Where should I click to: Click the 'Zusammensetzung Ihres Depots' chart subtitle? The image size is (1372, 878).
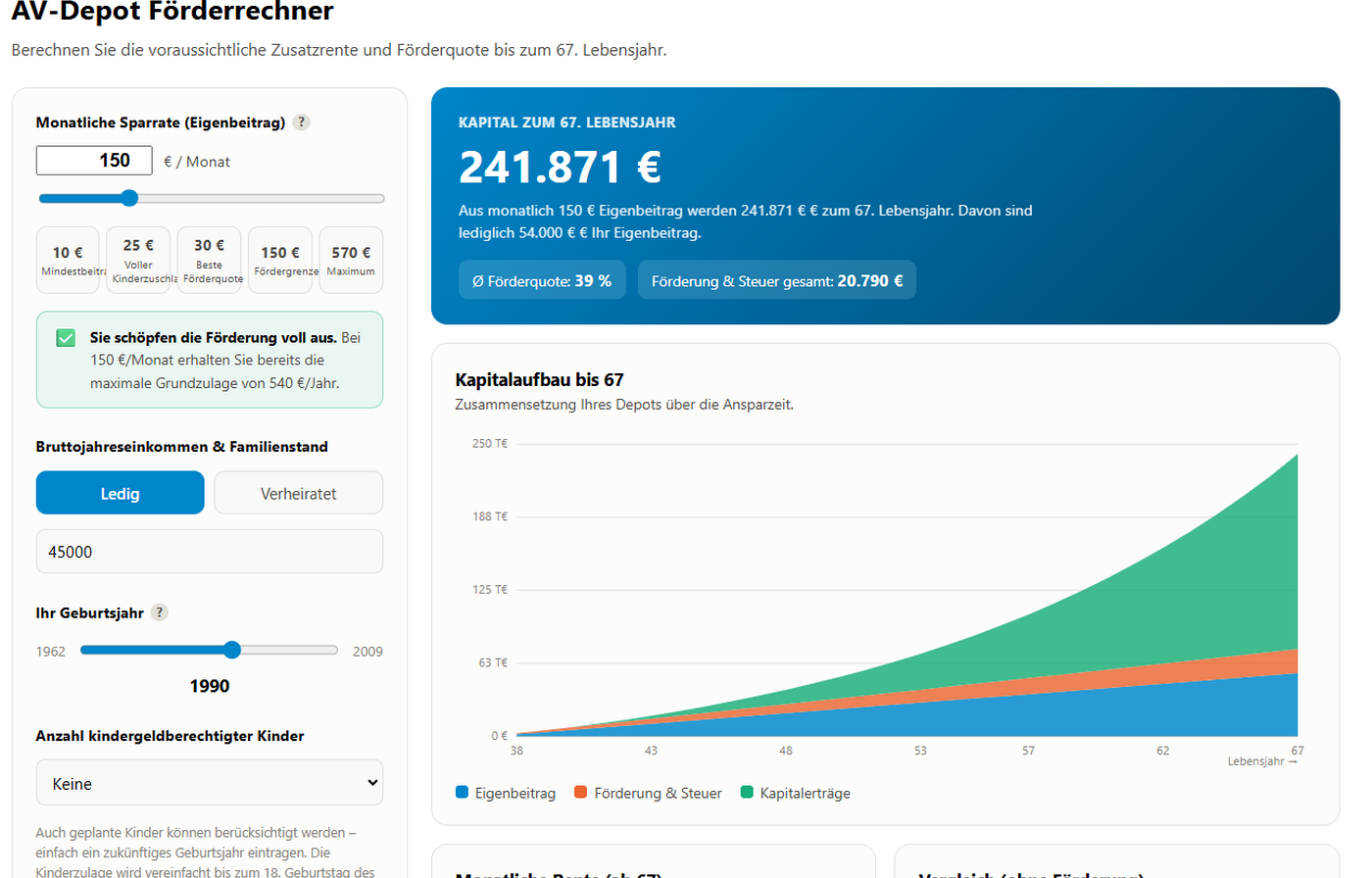pyautogui.click(x=624, y=405)
